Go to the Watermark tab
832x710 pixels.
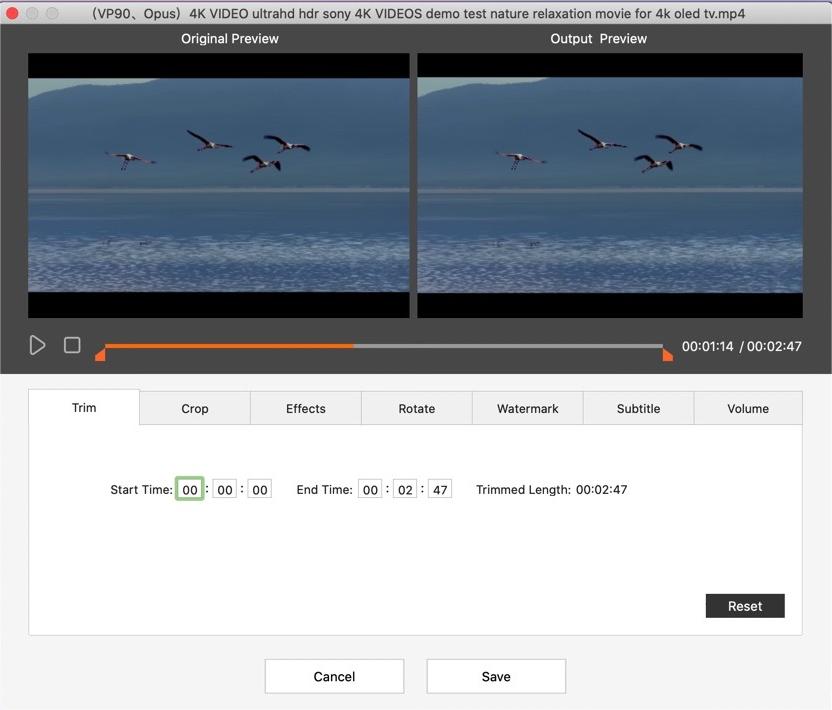(527, 408)
